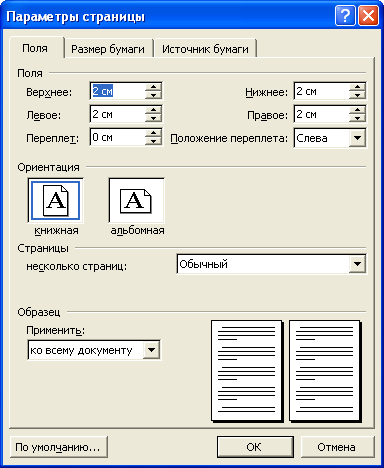Screen dimensions: 384x468
Task: Decrease the Верхнее margin with down arrow
Action: click(153, 95)
